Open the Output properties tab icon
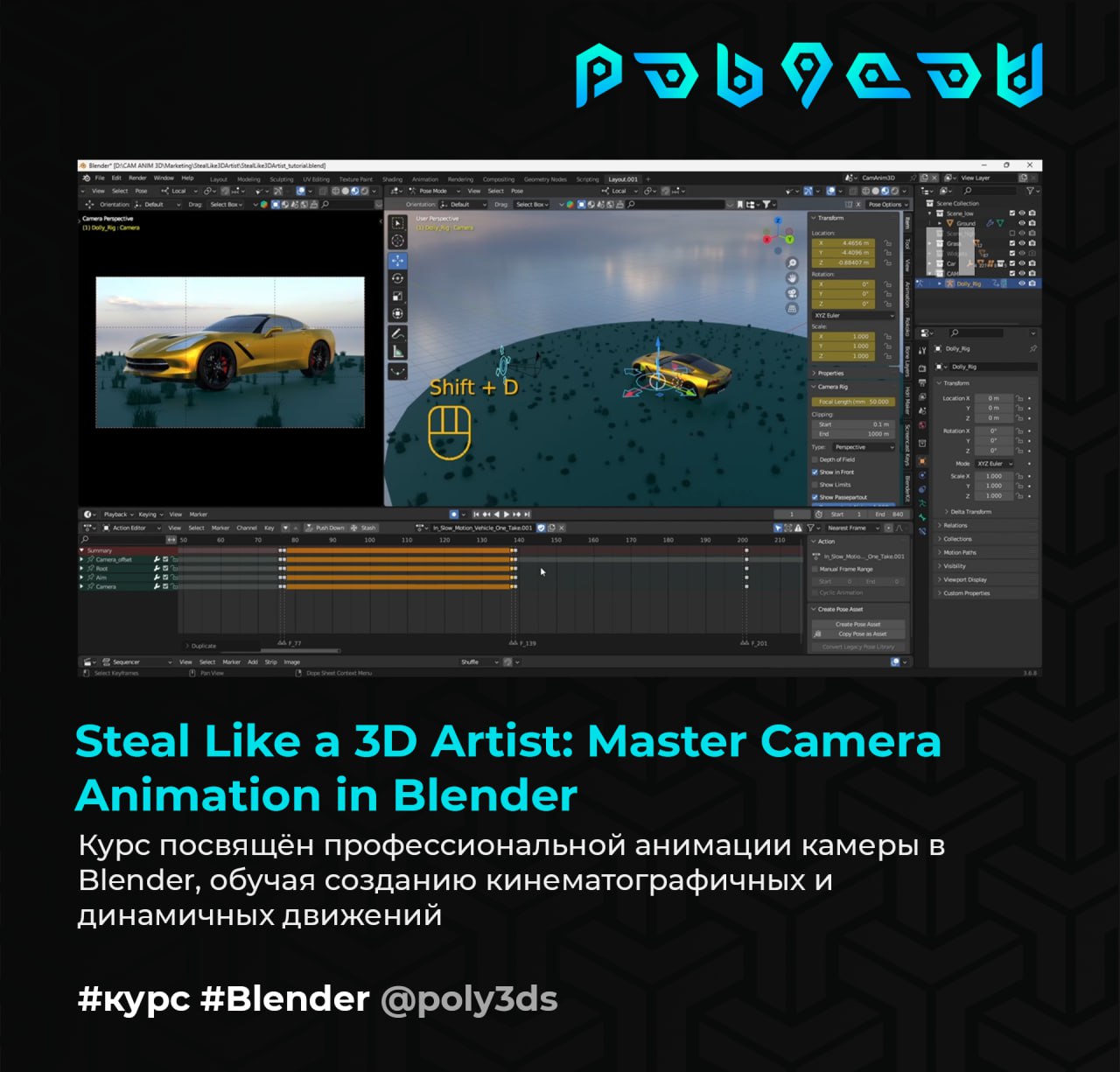The image size is (1120, 1072). pyautogui.click(x=922, y=382)
